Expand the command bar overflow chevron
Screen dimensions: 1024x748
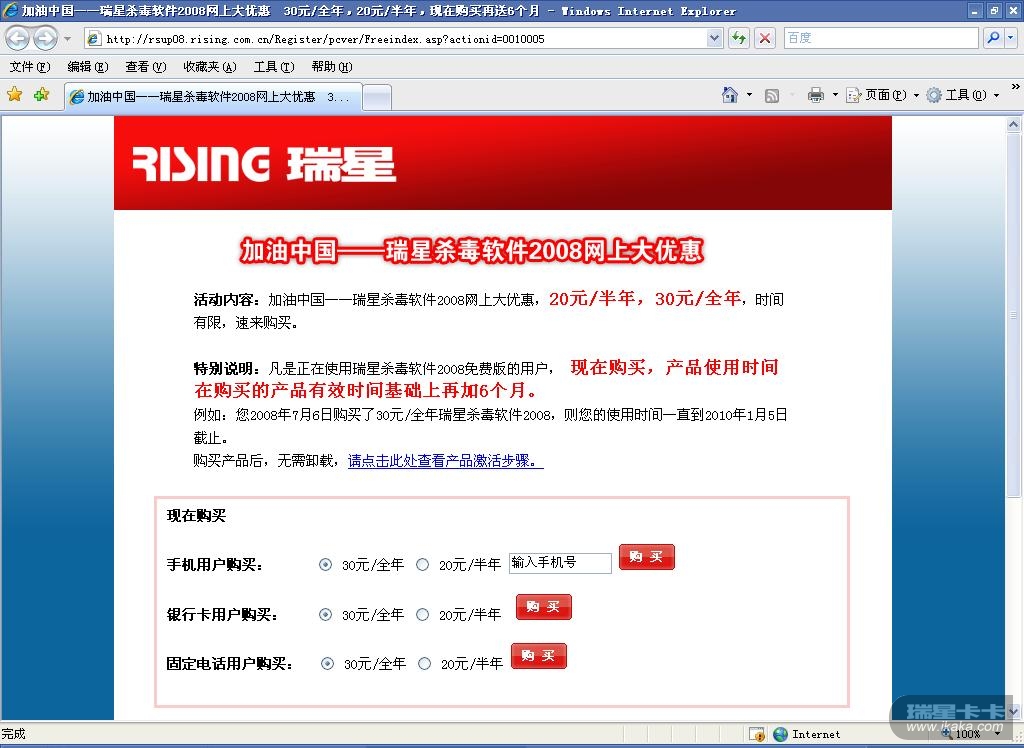(1015, 87)
